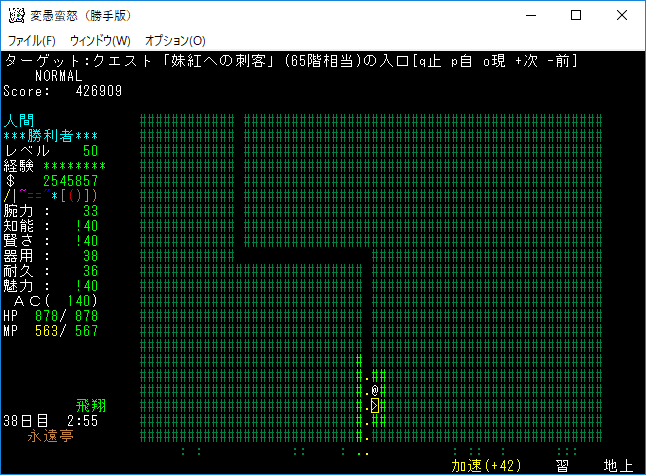
Task: Click the MP 563/567 readout
Action: 52,331
